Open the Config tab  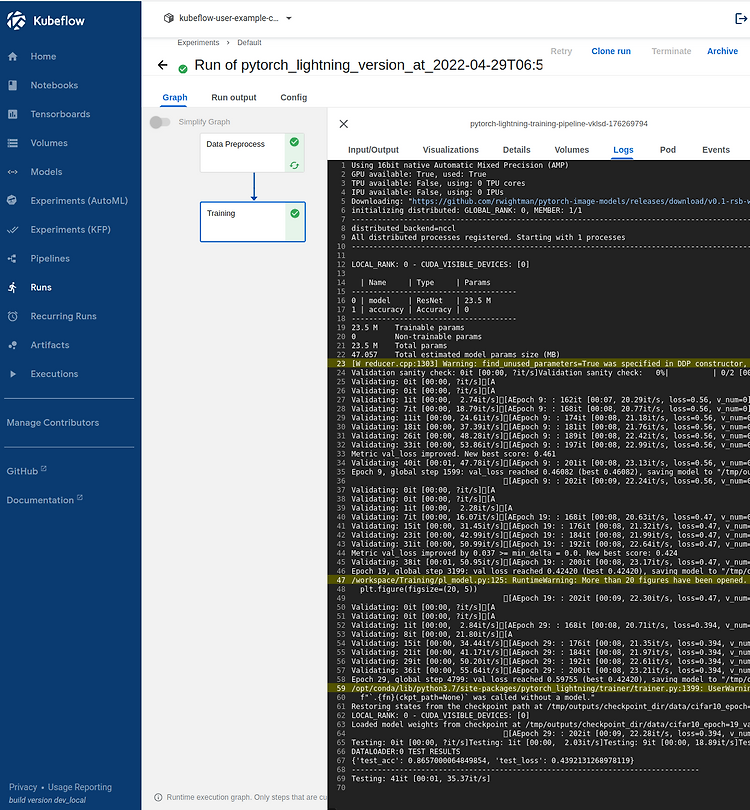[293, 97]
